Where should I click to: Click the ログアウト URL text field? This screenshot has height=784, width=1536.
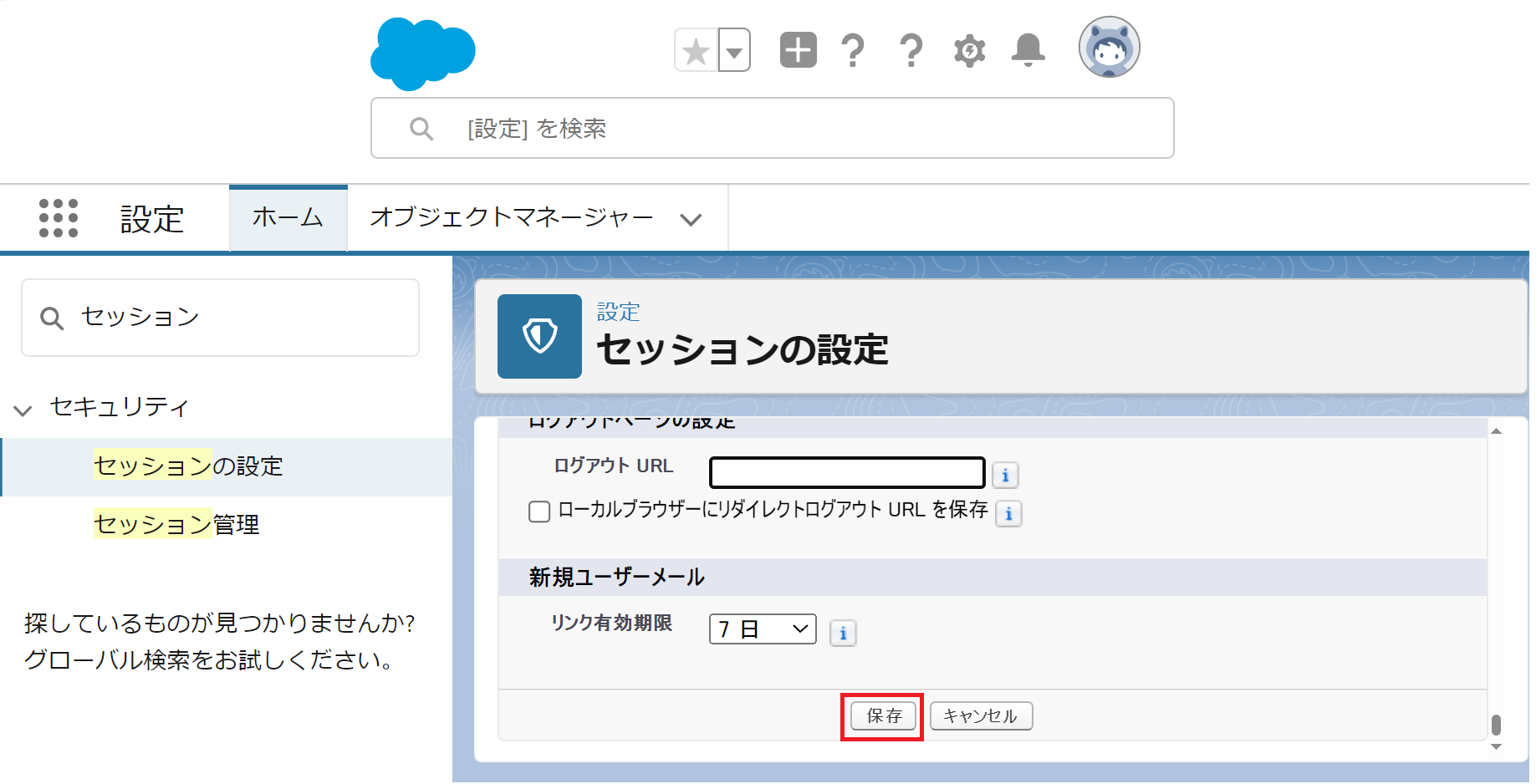846,473
